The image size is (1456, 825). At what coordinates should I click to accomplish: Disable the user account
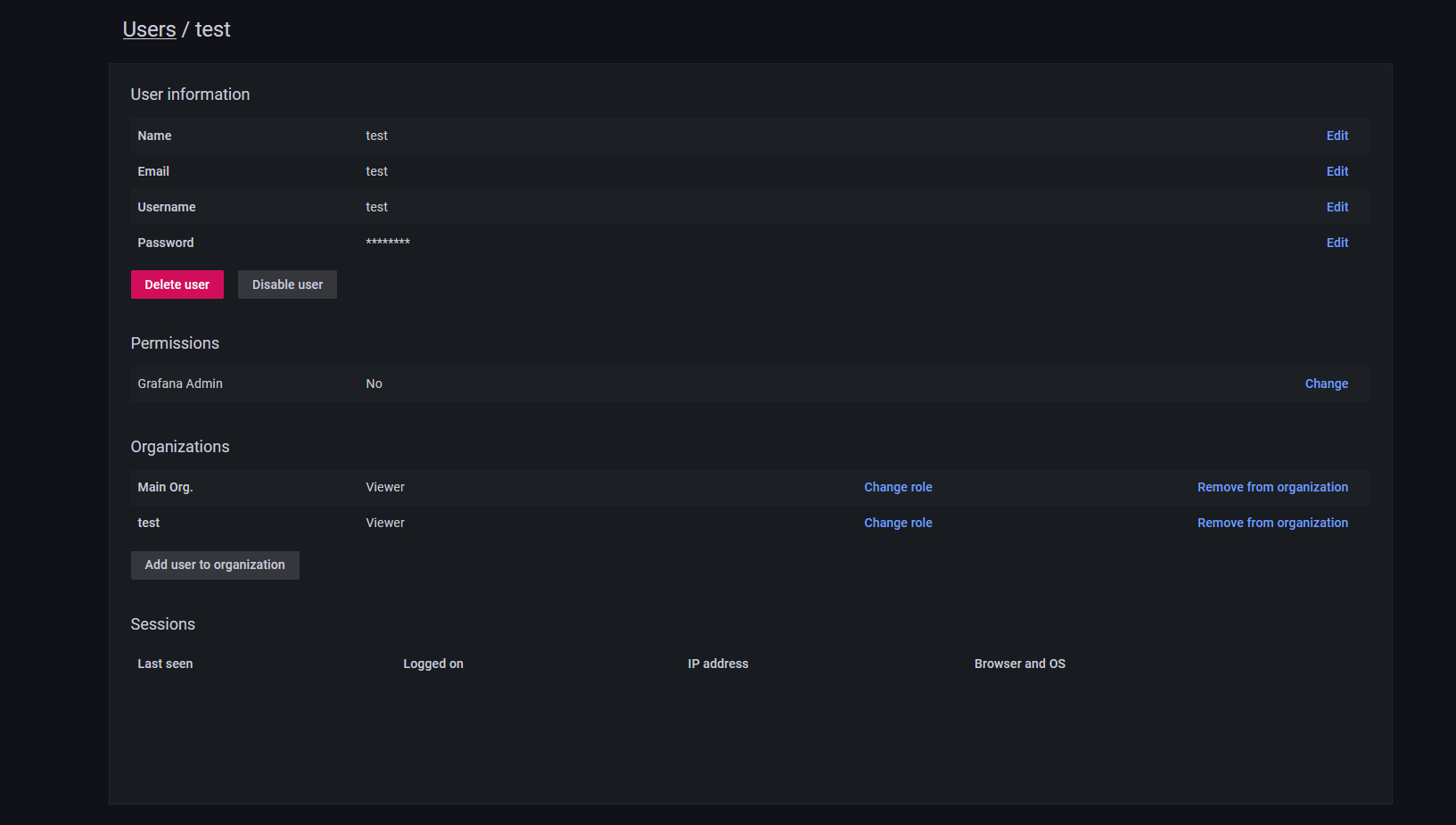pos(287,284)
